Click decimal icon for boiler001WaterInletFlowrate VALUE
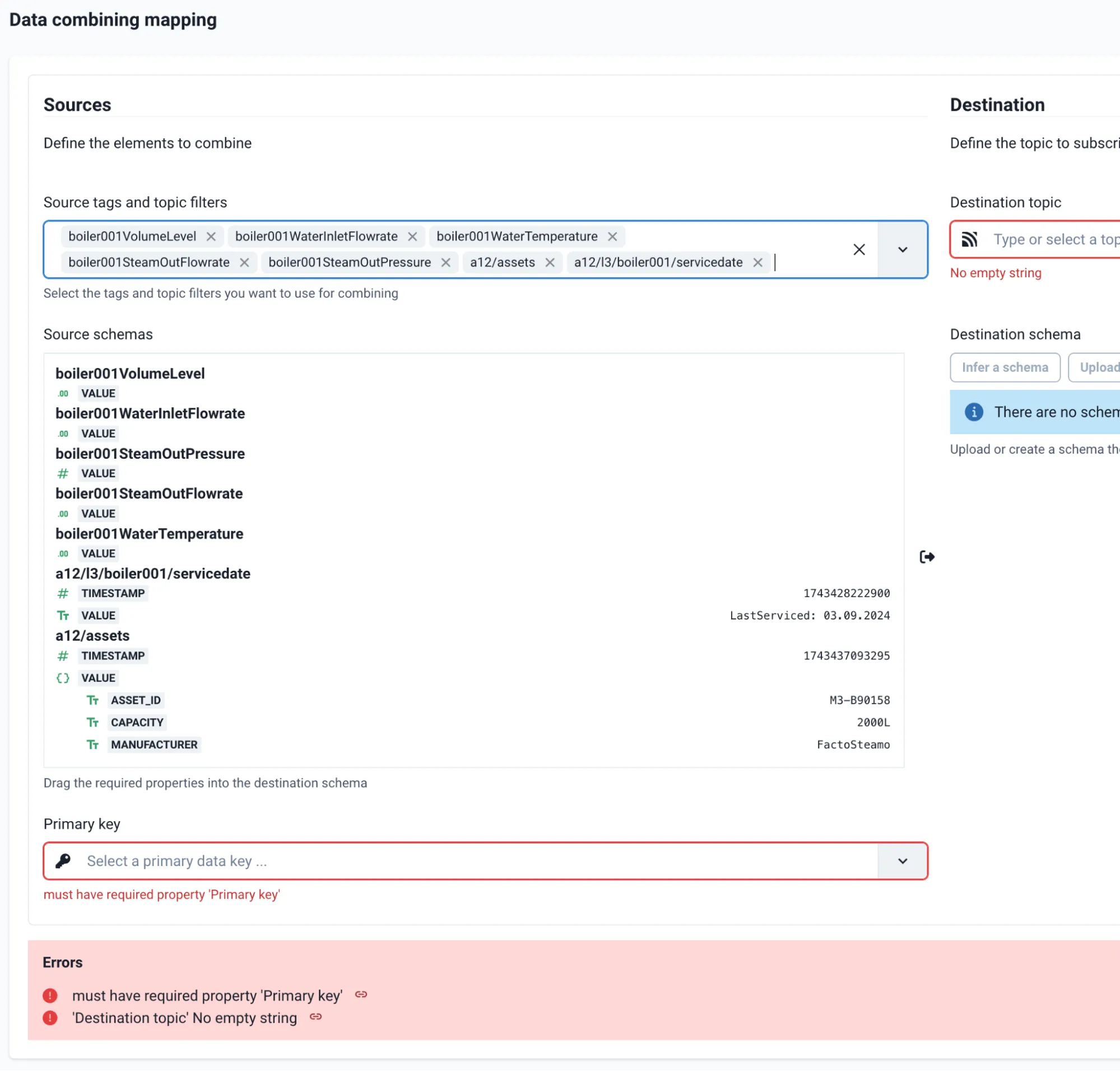 click(63, 434)
